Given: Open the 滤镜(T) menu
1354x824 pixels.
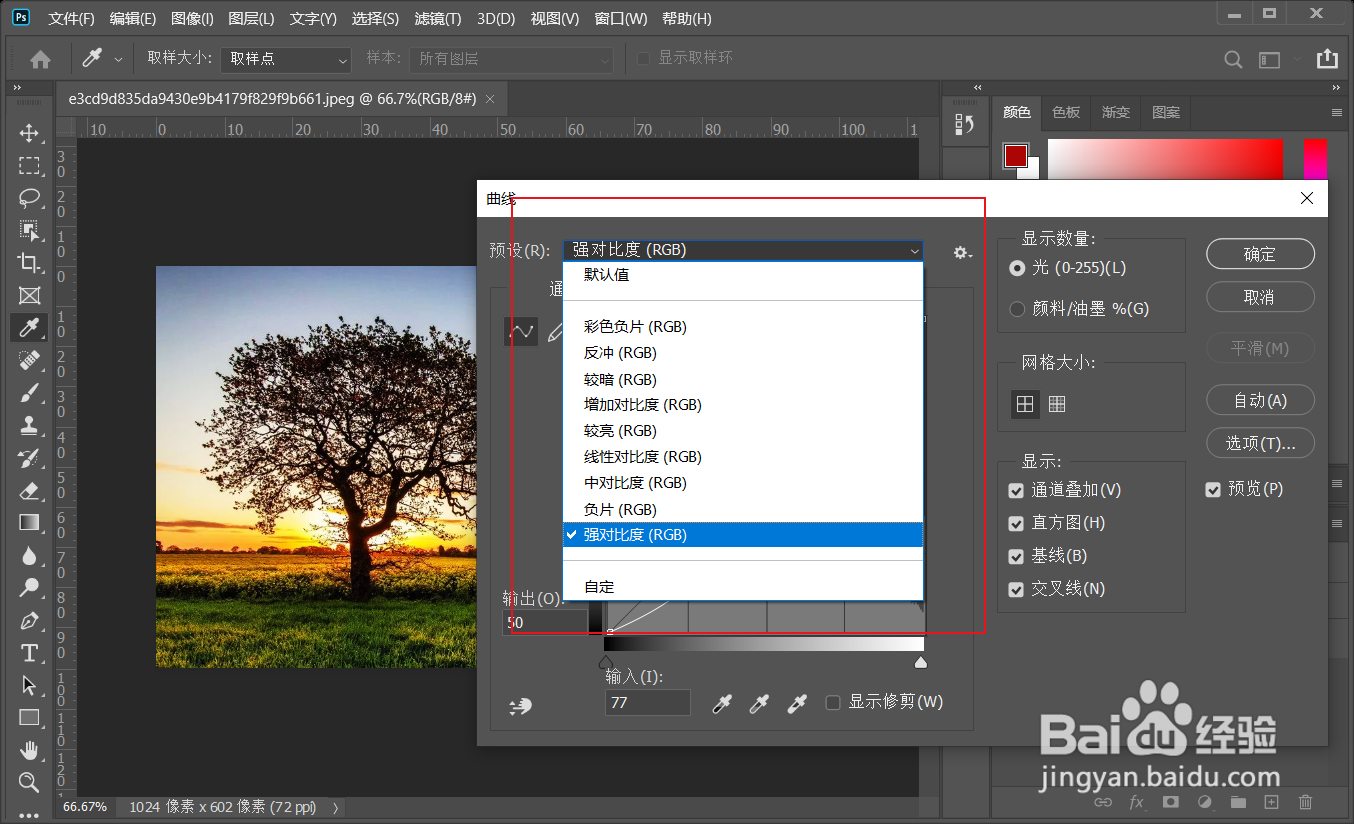Looking at the screenshot, I should tap(438, 19).
